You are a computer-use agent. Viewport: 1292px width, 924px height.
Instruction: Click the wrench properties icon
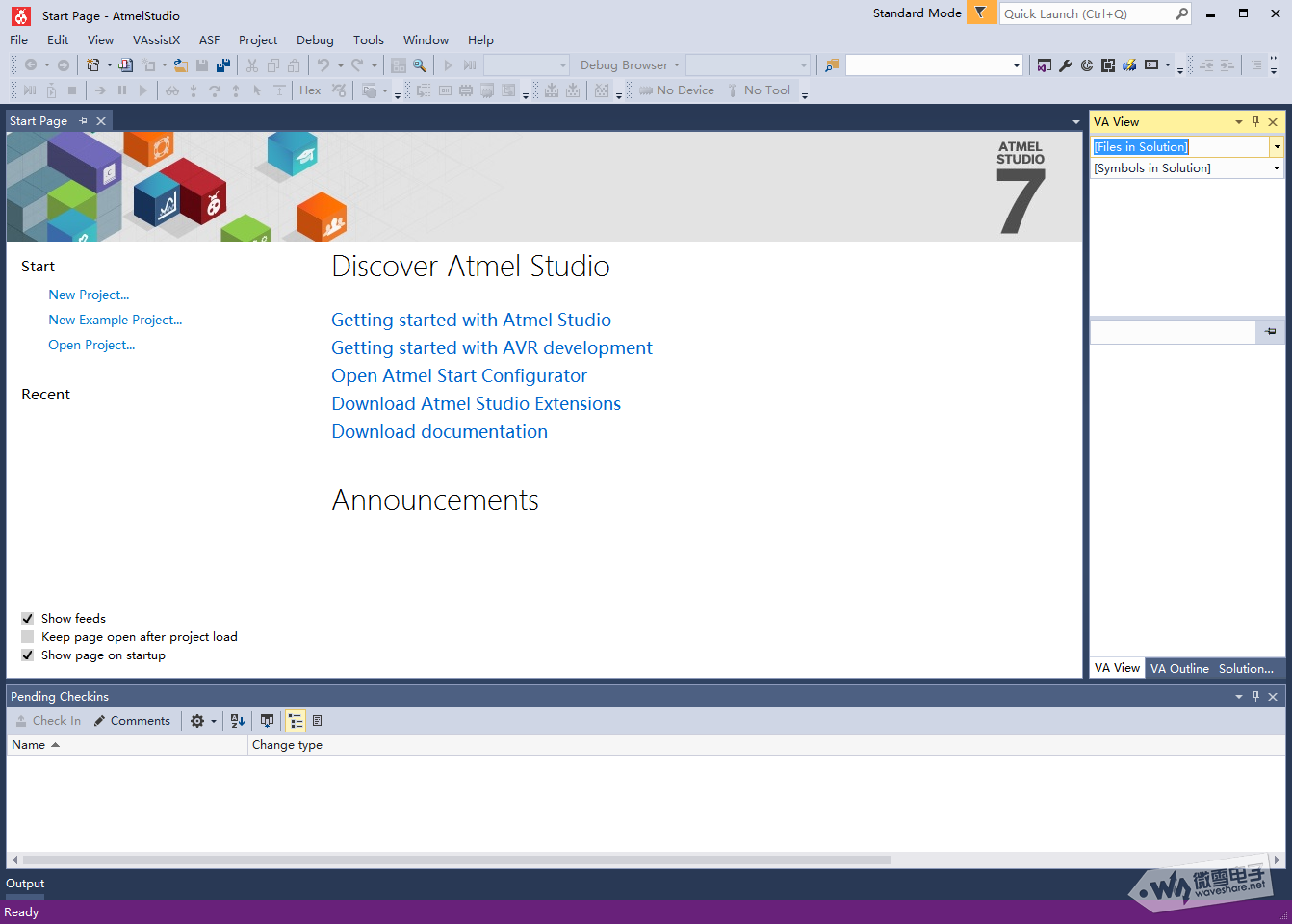[1066, 65]
